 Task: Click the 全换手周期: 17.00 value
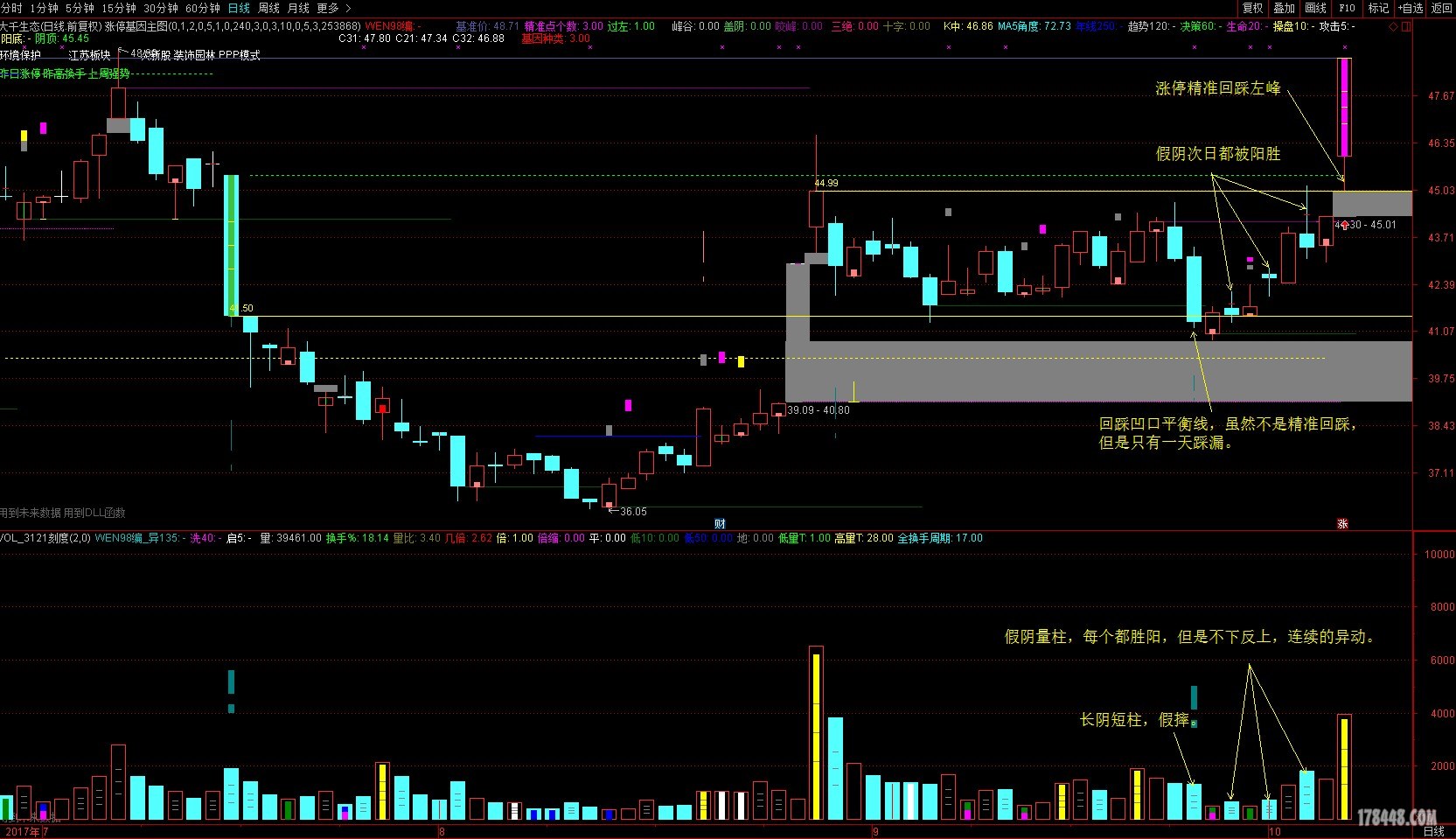940,538
